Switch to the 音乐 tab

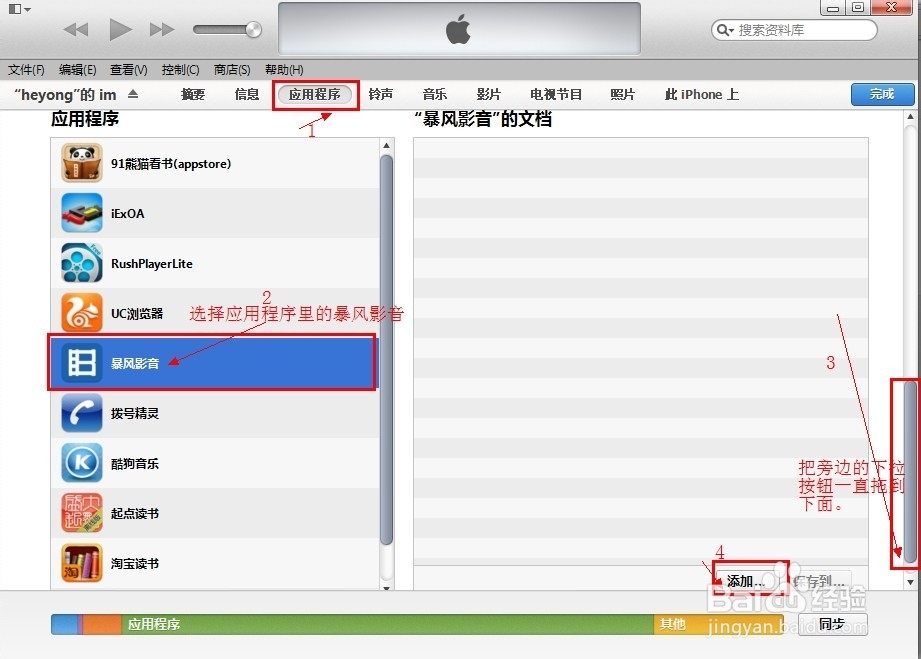434,94
